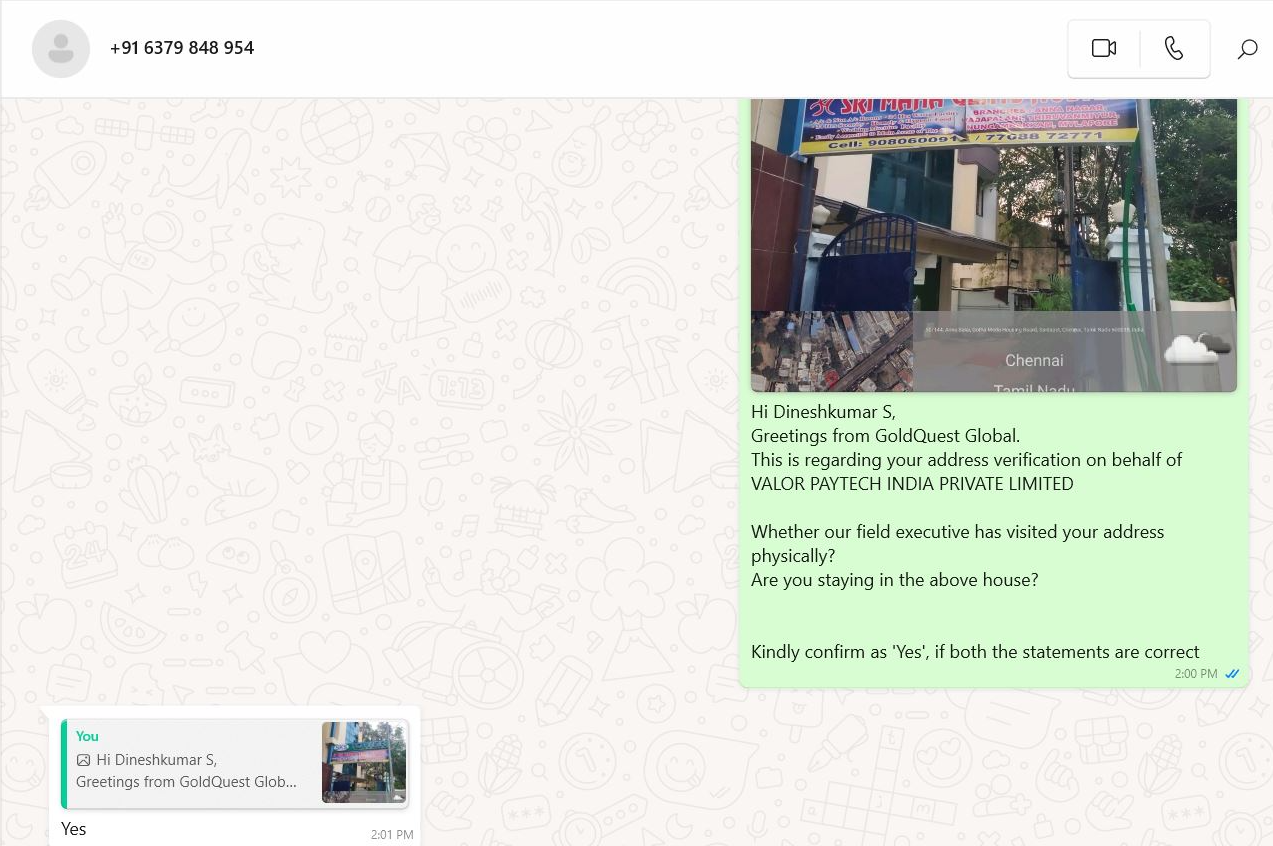
Task: Click 'Are you staying in the above house?' line
Action: pyautogui.click(x=894, y=580)
